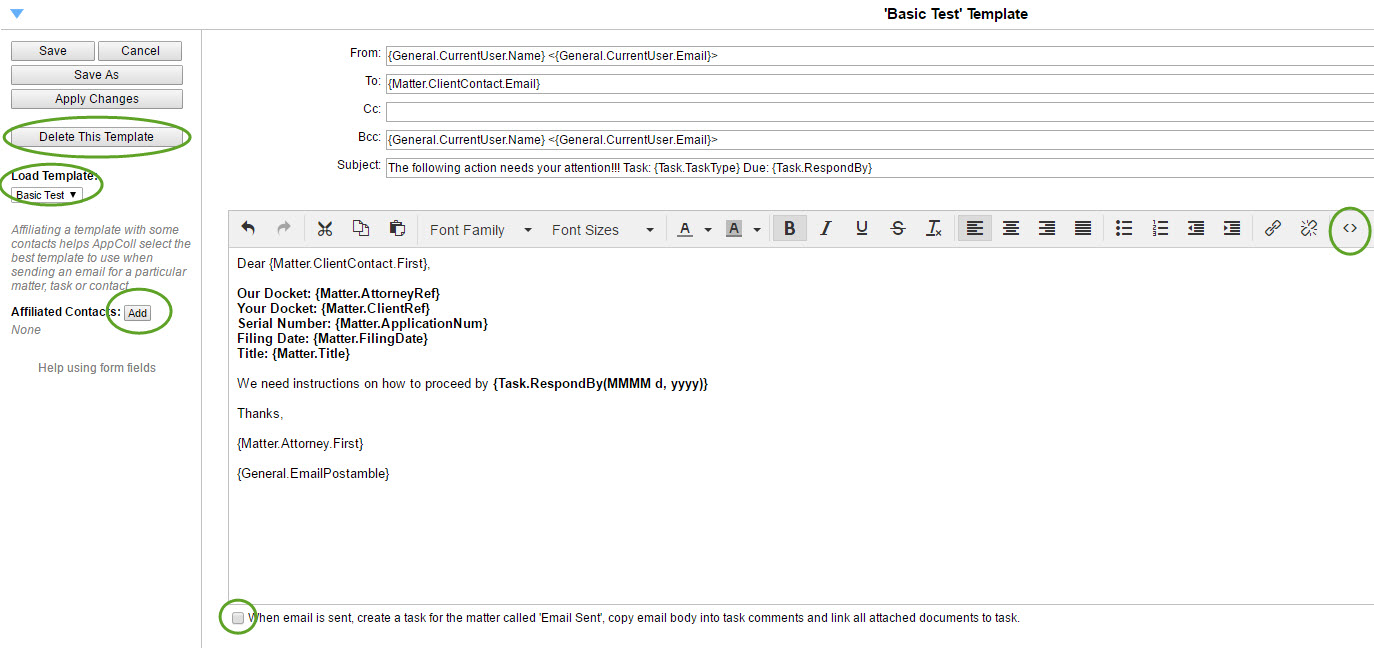Click the Remove Link icon
Viewport: 1374px width, 648px height.
(x=1308, y=228)
